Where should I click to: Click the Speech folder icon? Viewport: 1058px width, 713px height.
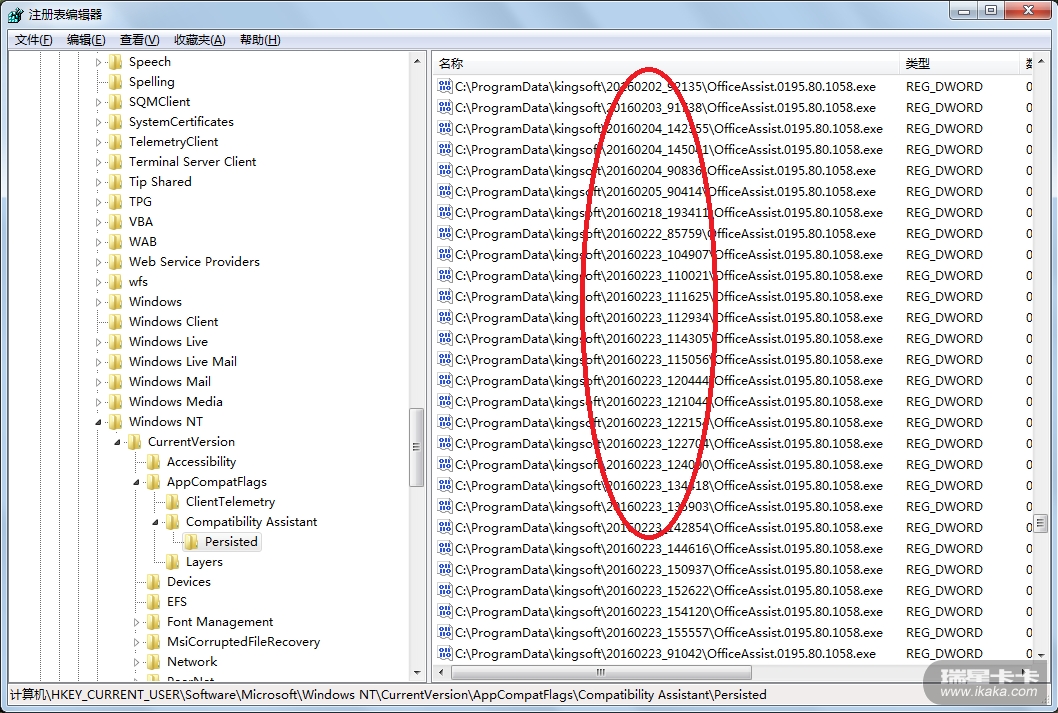click(115, 62)
